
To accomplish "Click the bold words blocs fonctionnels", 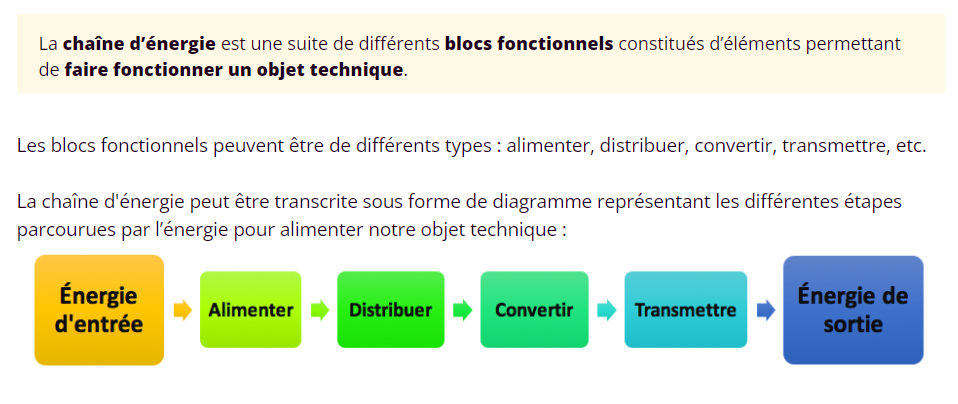I will click(x=529, y=44).
